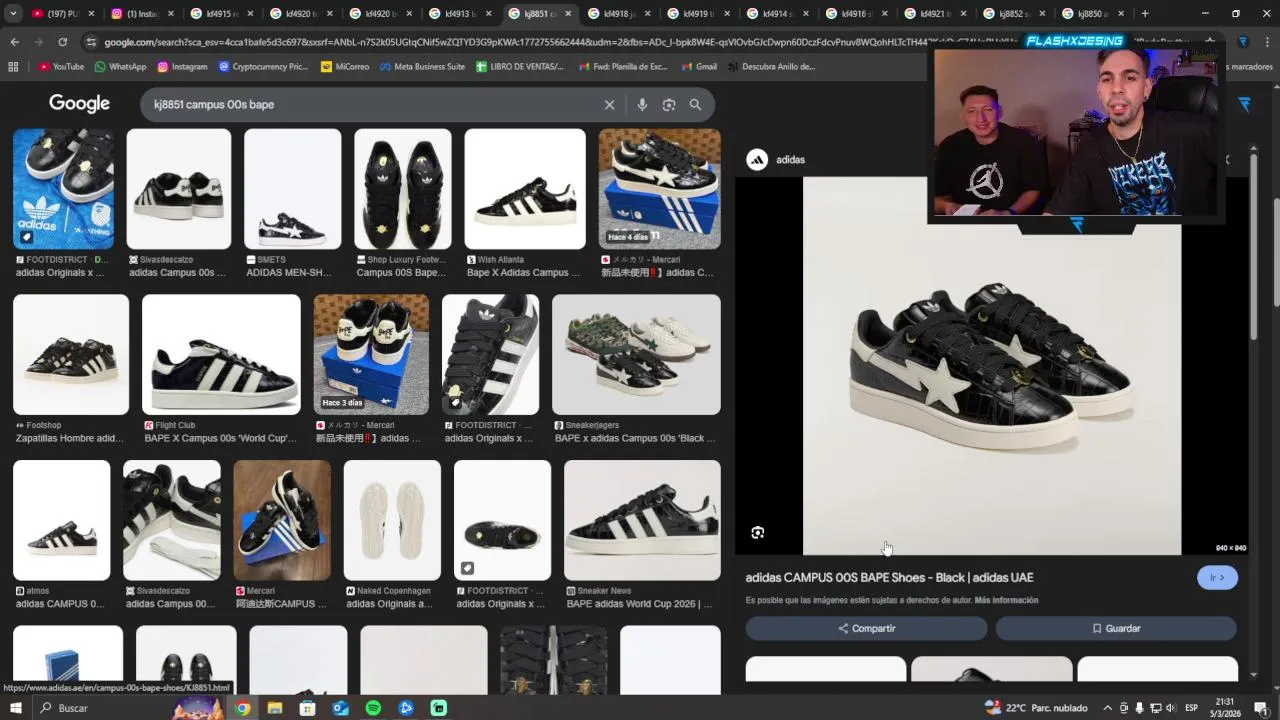Open the SMETS shoe result thumbnail
Screen dimensions: 1280x720
point(293,189)
